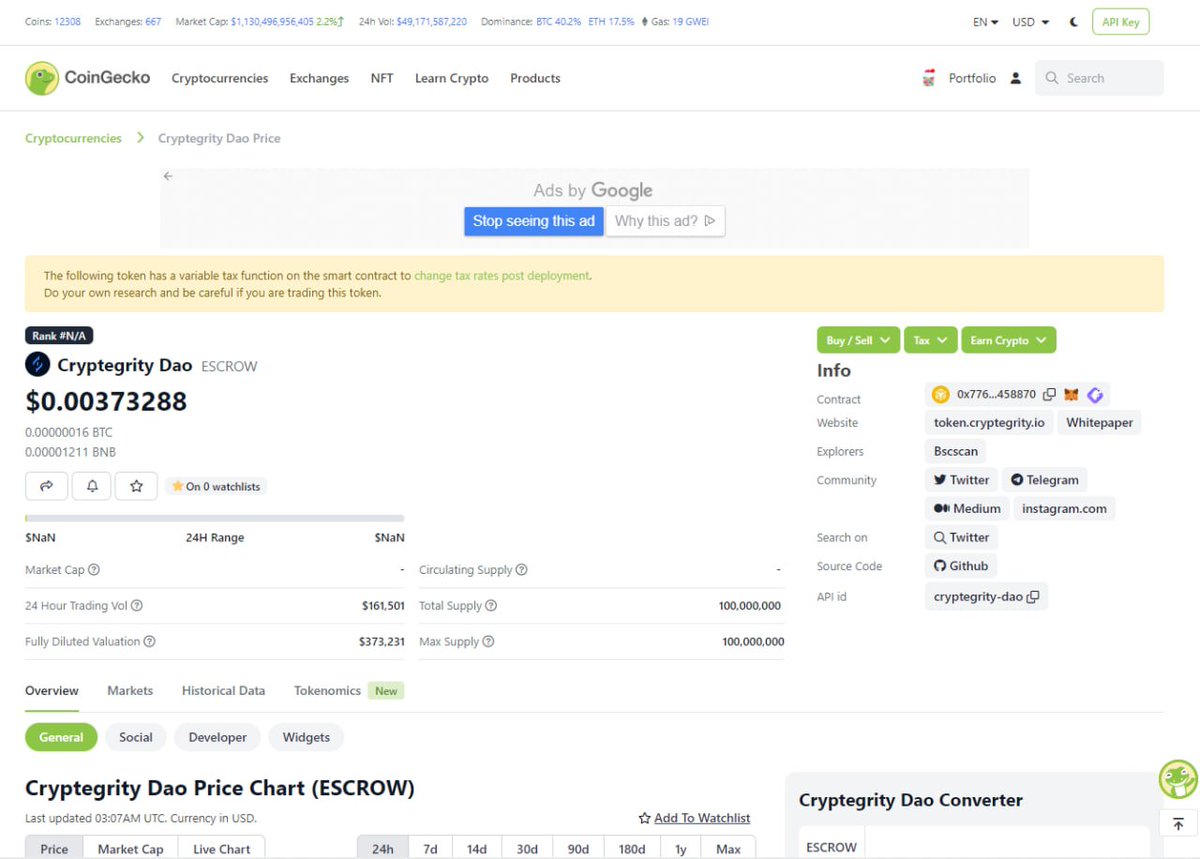Screen dimensions: 1200x859
Task: Open 24 Hour Trading Vol help icon
Action: click(x=137, y=606)
